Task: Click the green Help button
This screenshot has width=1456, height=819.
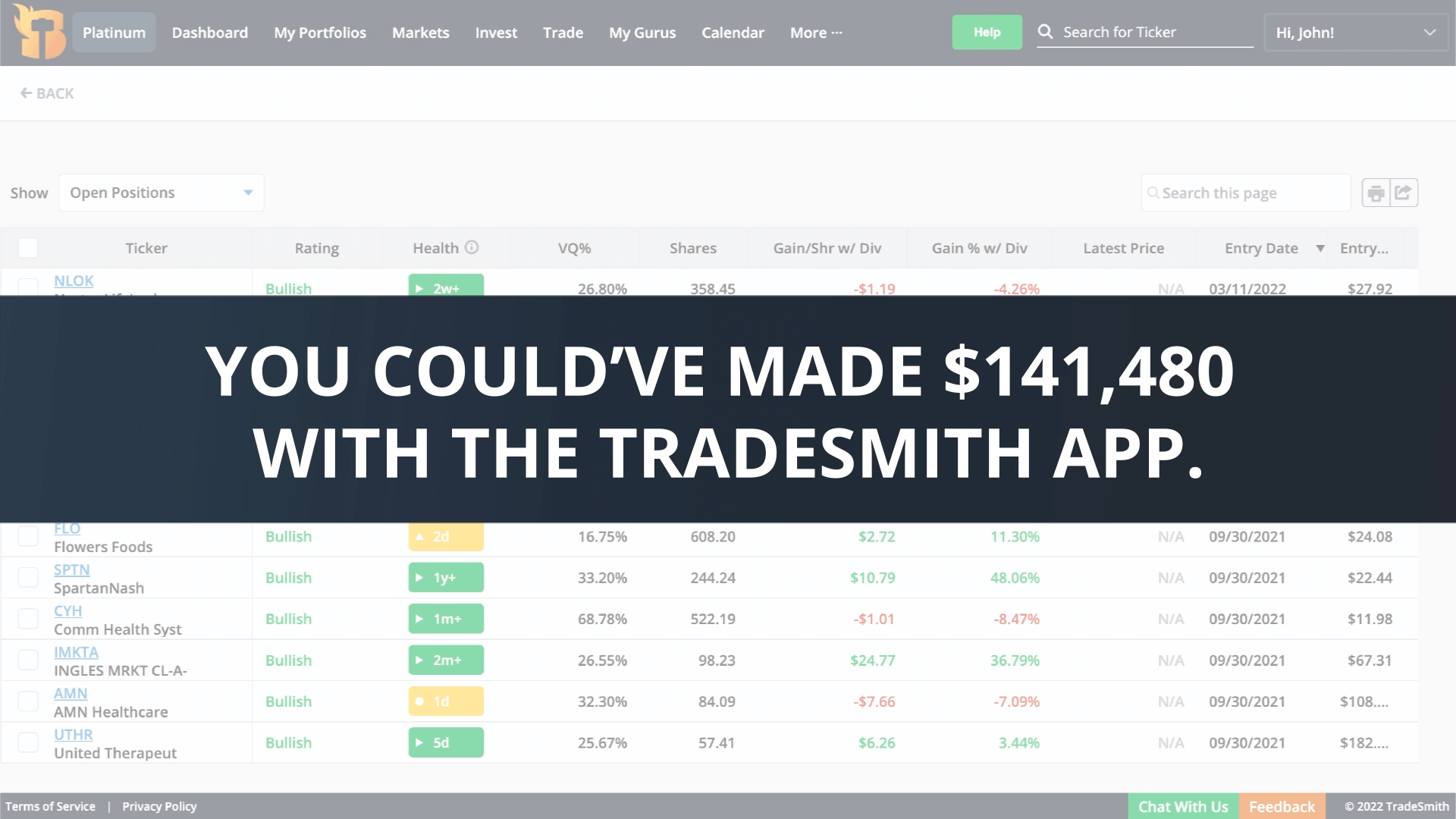Action: (x=987, y=32)
